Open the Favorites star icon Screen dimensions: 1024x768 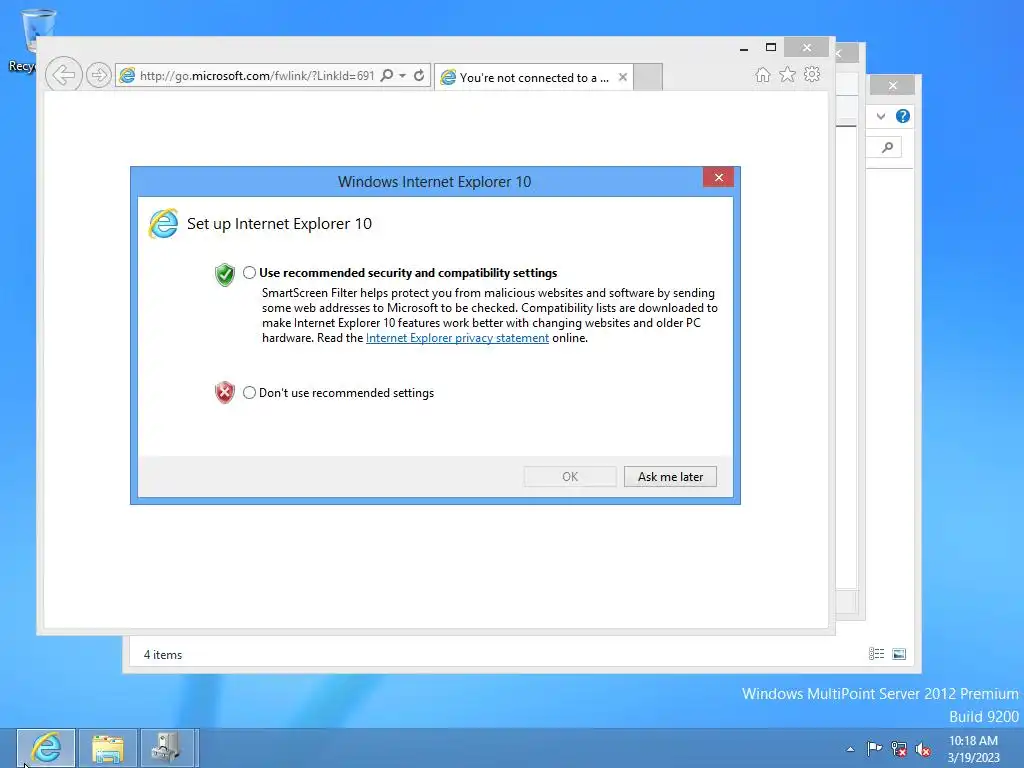click(x=788, y=74)
